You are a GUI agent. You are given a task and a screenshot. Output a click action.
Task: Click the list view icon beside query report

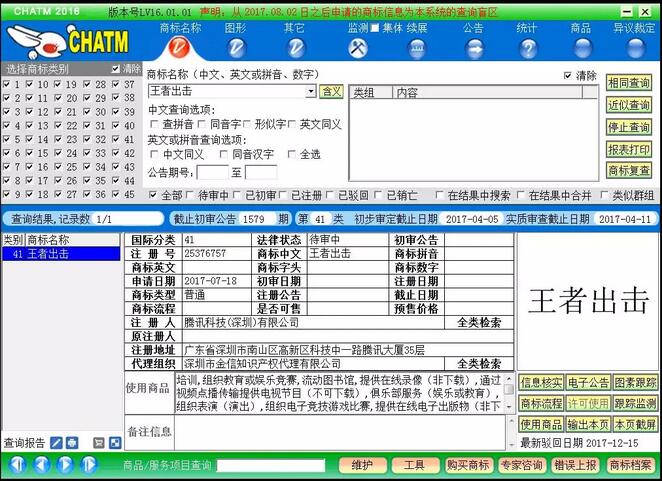click(x=98, y=443)
